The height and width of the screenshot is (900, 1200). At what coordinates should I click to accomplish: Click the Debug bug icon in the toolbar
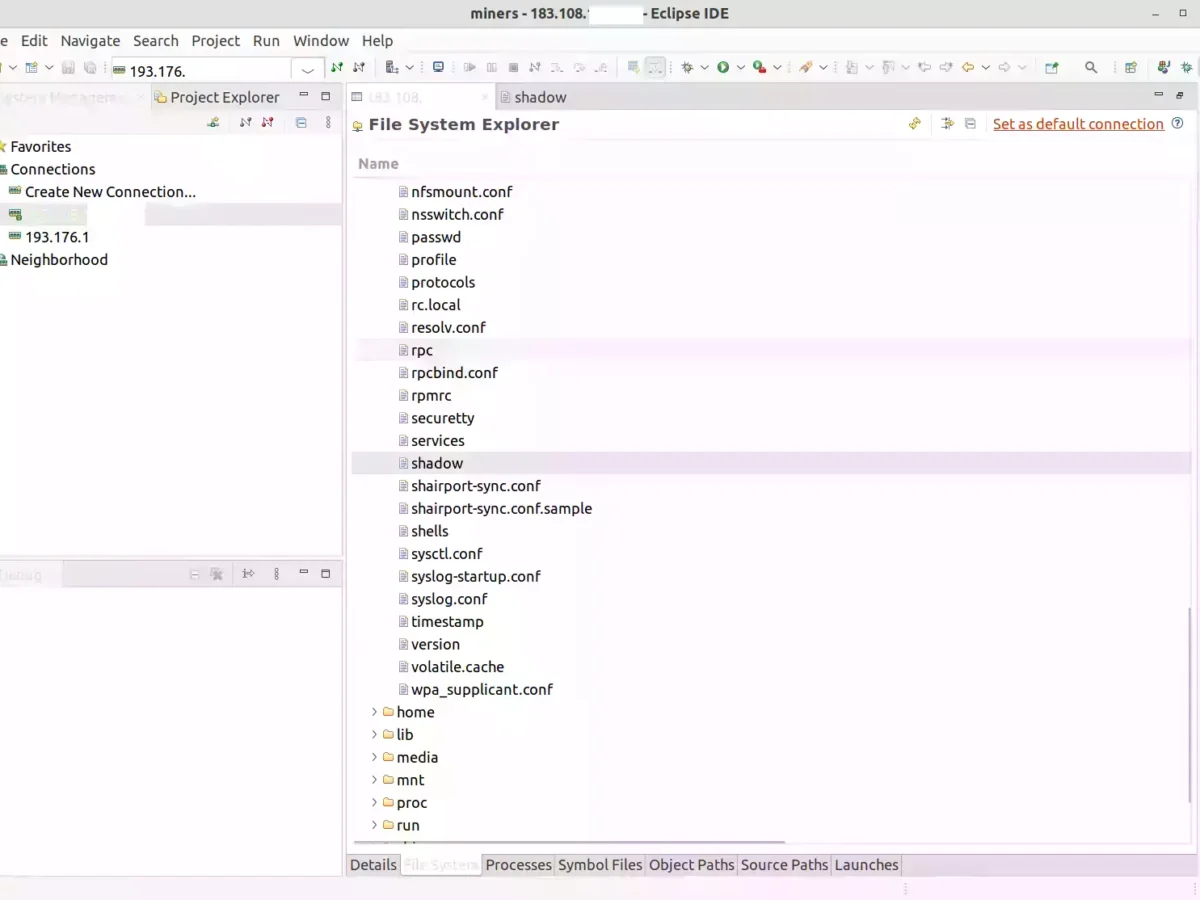[687, 68]
